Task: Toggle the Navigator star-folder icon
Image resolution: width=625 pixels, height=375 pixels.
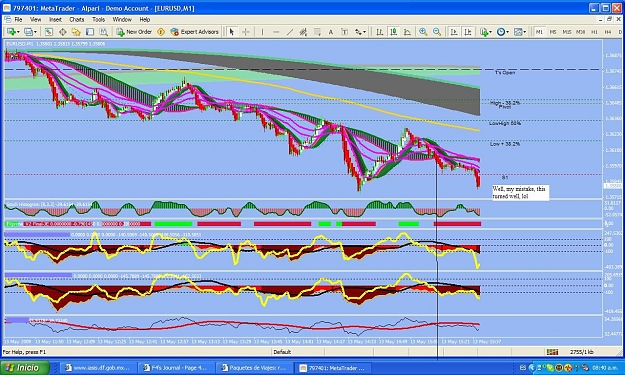Action: (x=76, y=32)
